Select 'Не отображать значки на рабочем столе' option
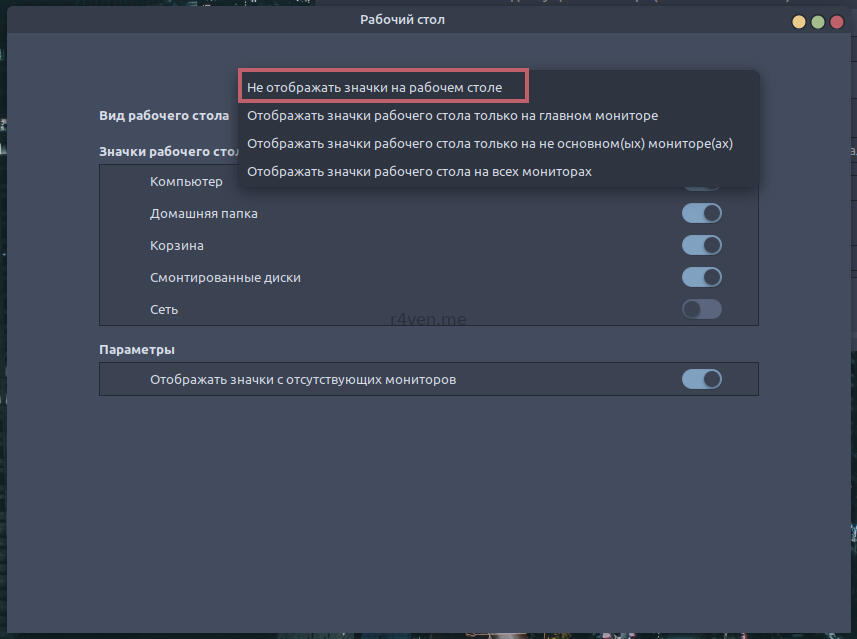The height and width of the screenshot is (639, 857). (375, 88)
